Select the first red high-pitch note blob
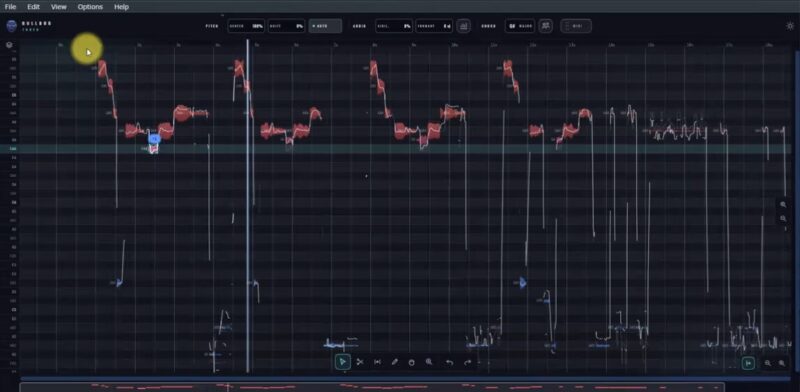The height and width of the screenshot is (392, 800). [103, 68]
